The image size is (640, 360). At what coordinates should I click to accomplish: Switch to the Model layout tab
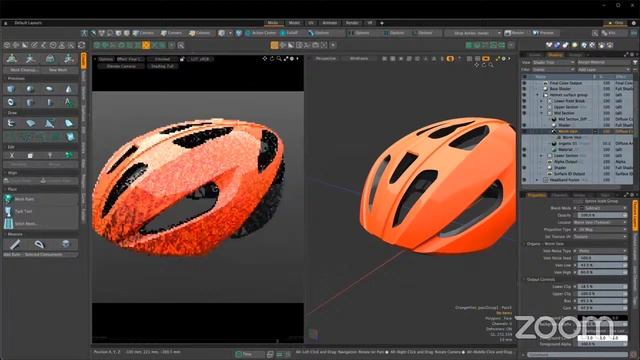[294, 23]
